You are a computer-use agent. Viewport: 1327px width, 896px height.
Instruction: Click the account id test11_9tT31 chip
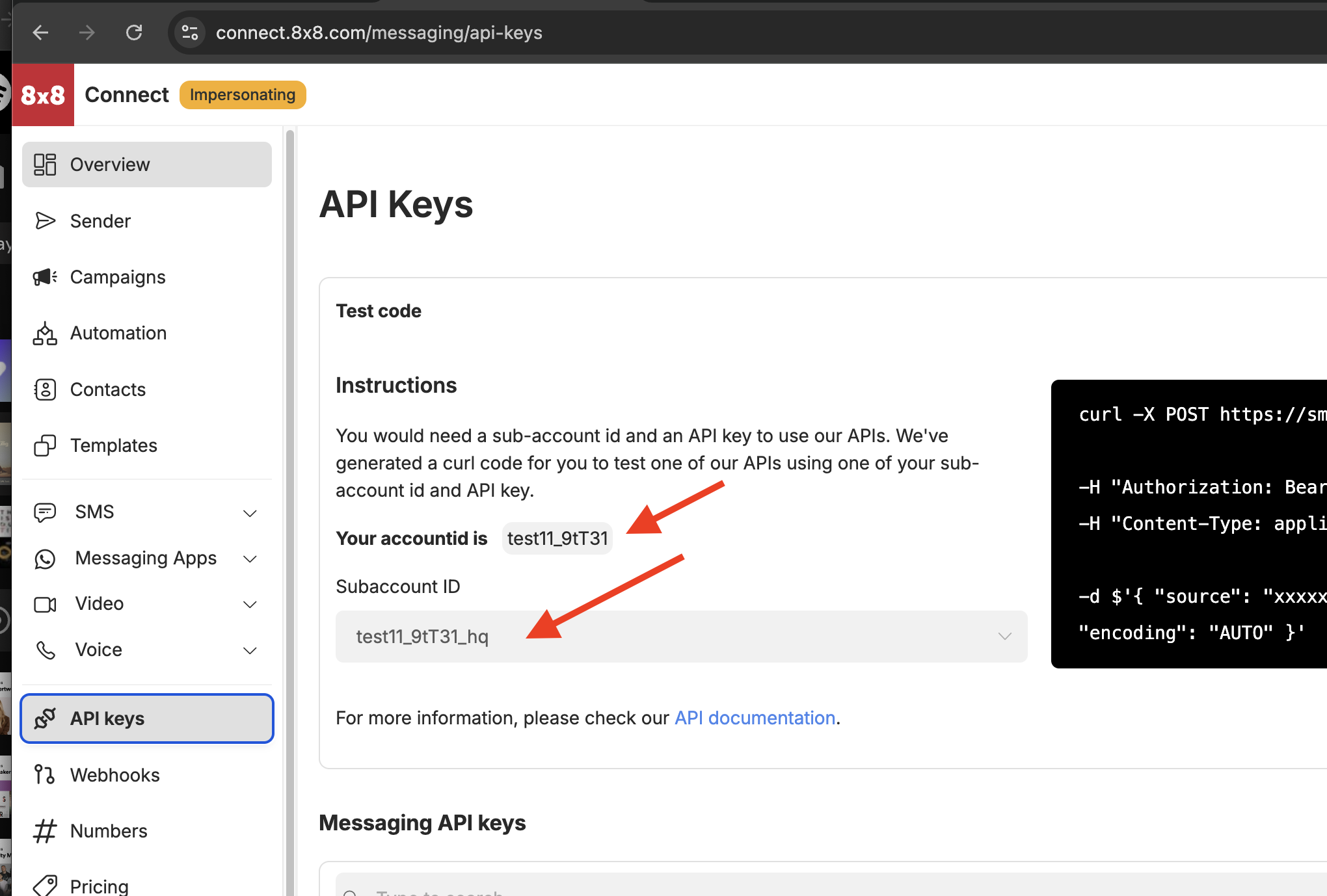(557, 538)
